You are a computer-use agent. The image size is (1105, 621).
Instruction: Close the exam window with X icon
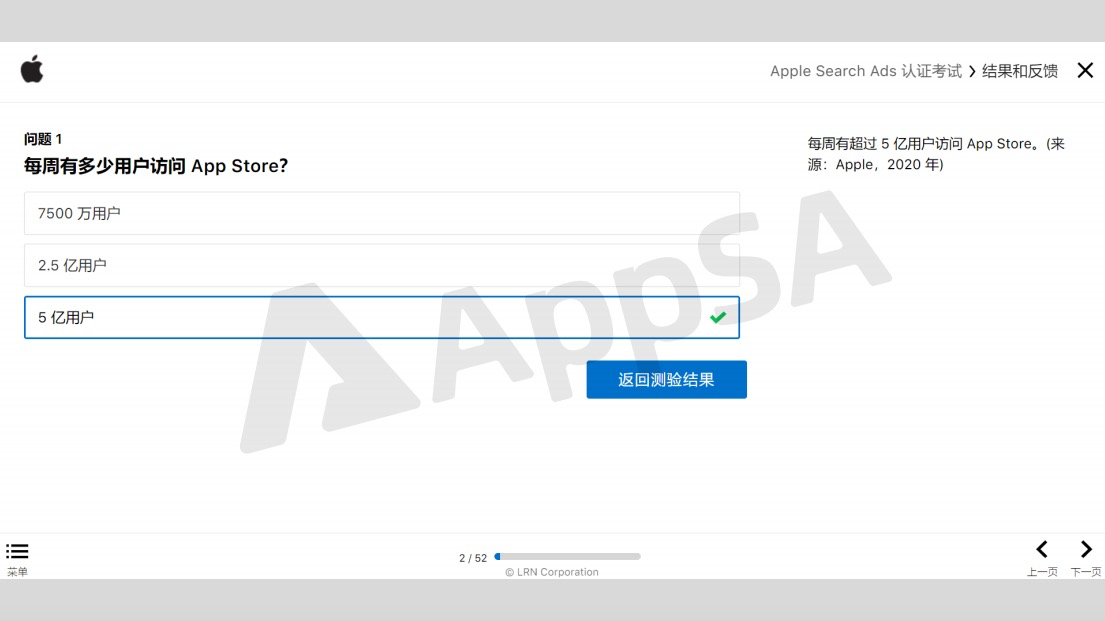tap(1085, 70)
